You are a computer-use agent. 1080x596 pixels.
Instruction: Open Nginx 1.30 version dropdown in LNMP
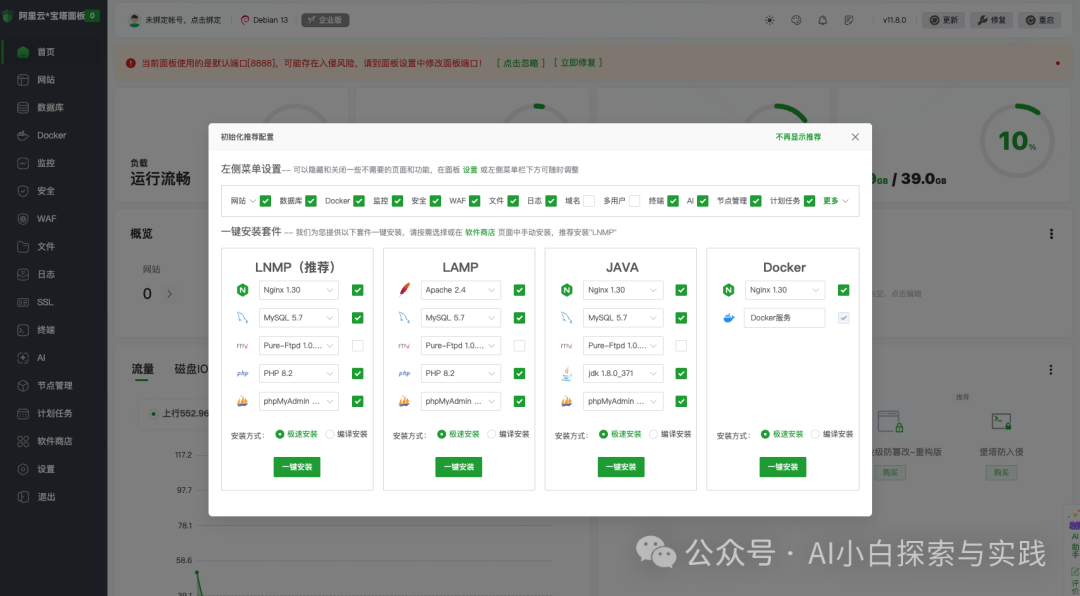point(298,290)
